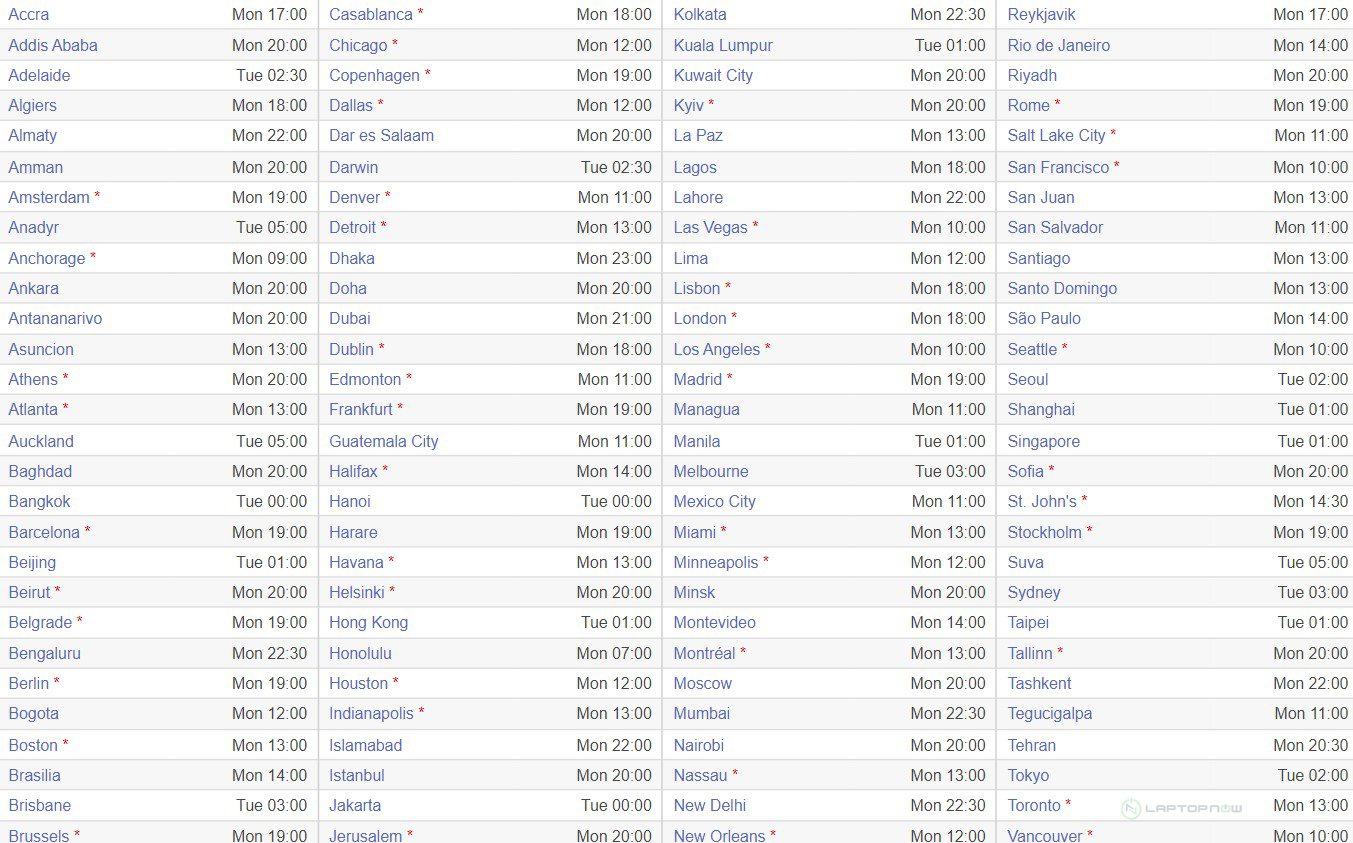
Task: Open the Hong Kong link
Action: (x=368, y=622)
